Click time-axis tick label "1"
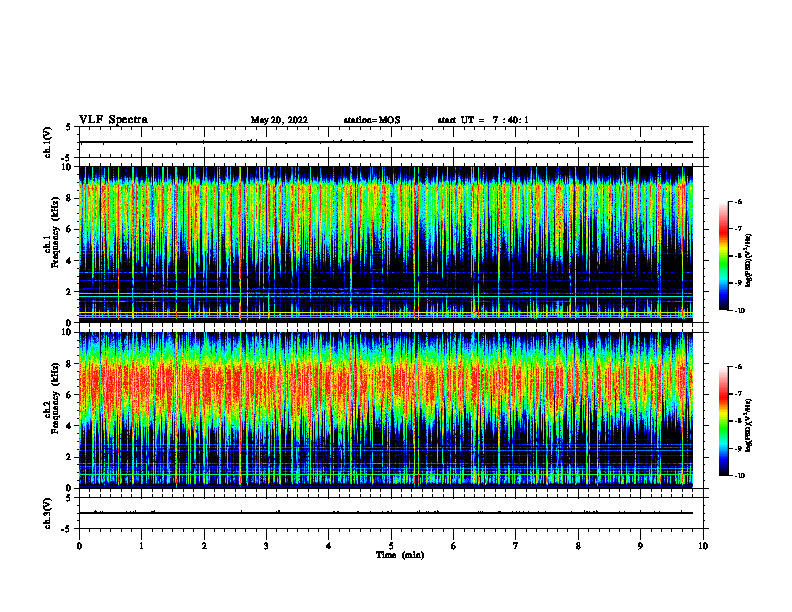 pos(141,546)
